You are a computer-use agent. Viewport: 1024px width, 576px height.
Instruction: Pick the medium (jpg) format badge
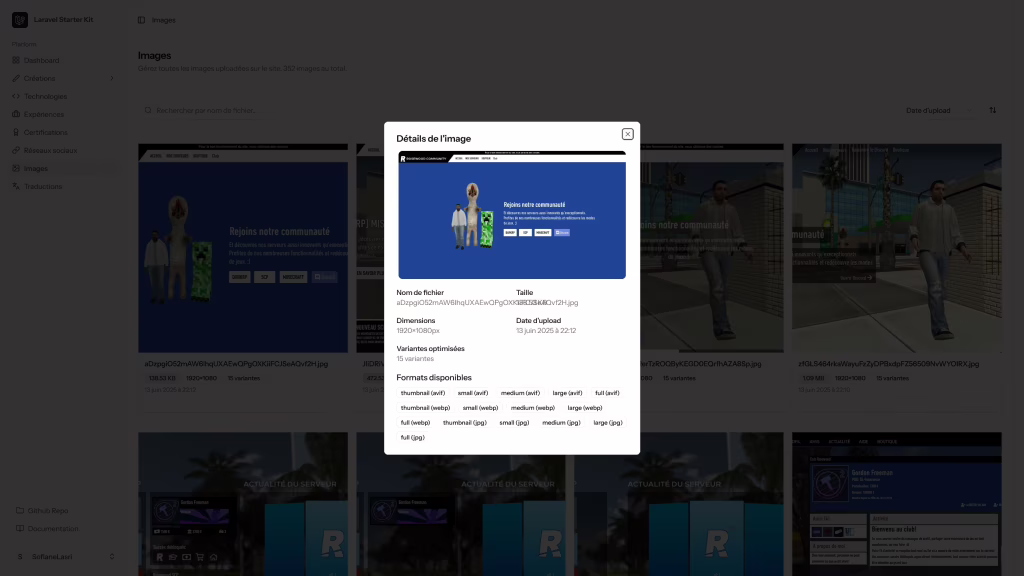pos(561,423)
